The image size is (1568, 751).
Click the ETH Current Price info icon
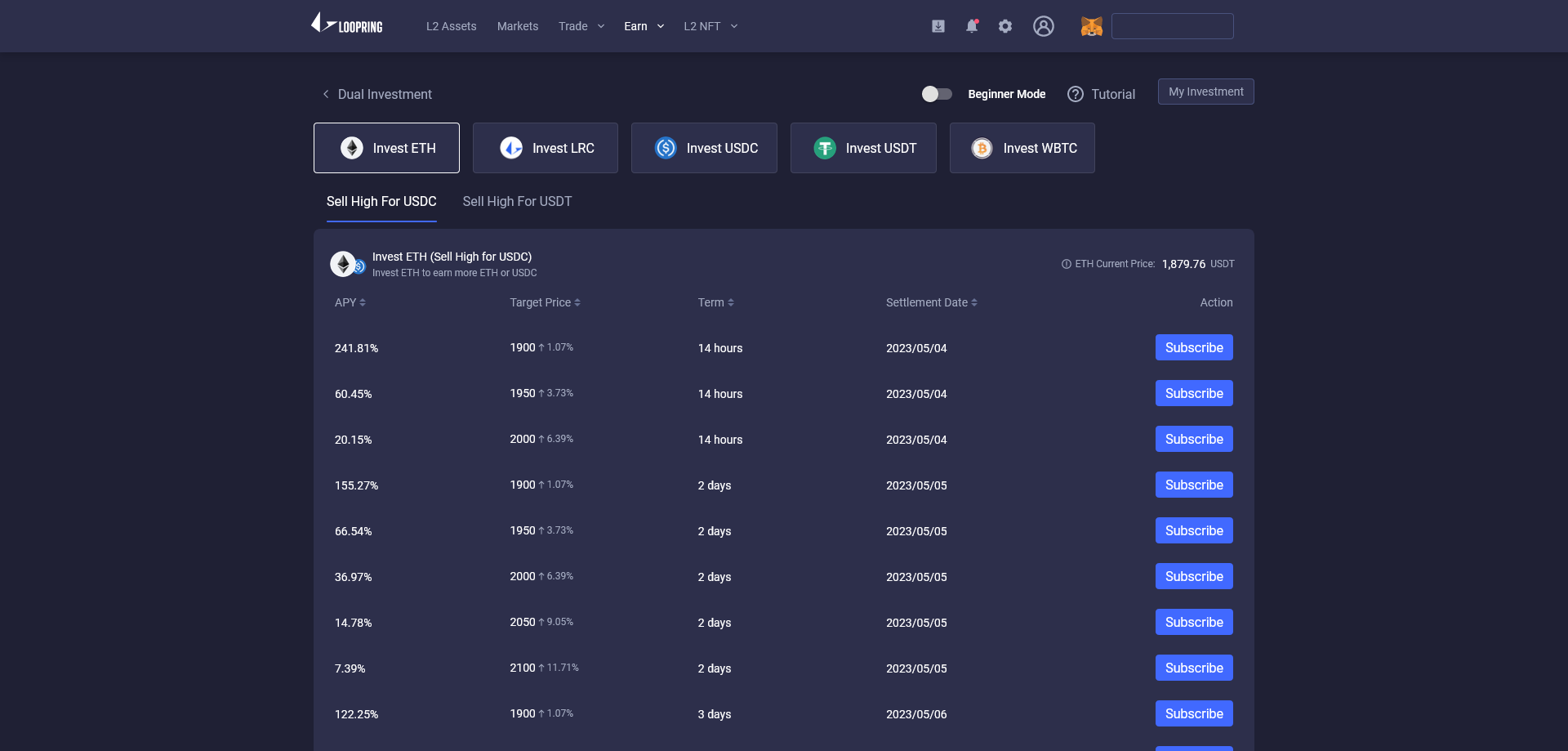pos(1066,264)
